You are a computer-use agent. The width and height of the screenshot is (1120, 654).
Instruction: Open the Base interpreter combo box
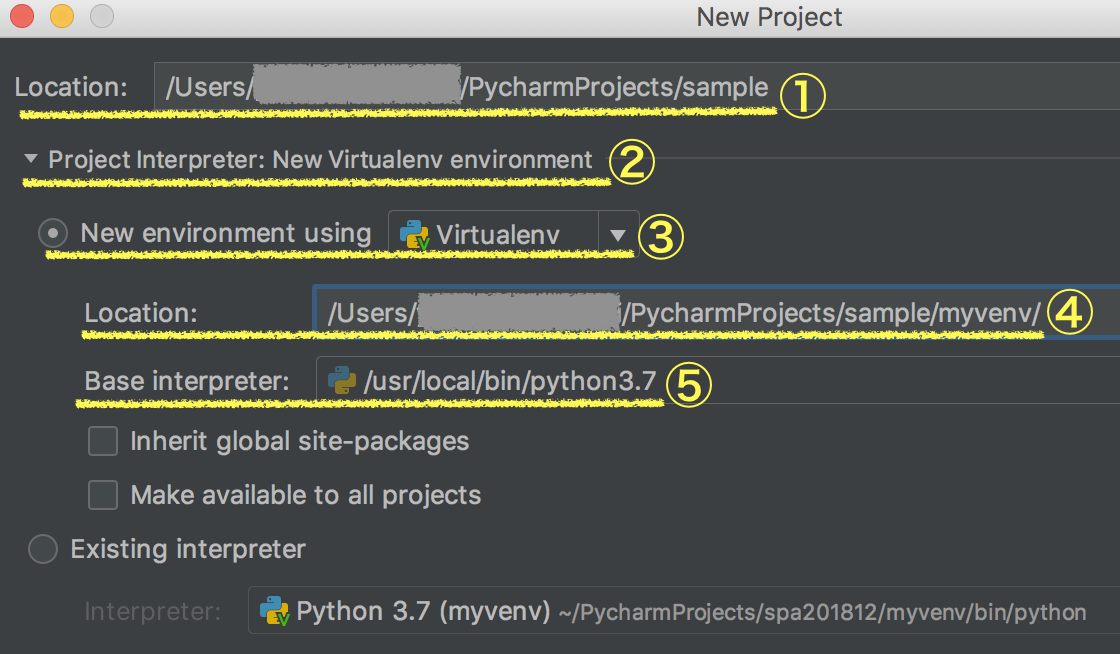pyautogui.click(x=718, y=381)
